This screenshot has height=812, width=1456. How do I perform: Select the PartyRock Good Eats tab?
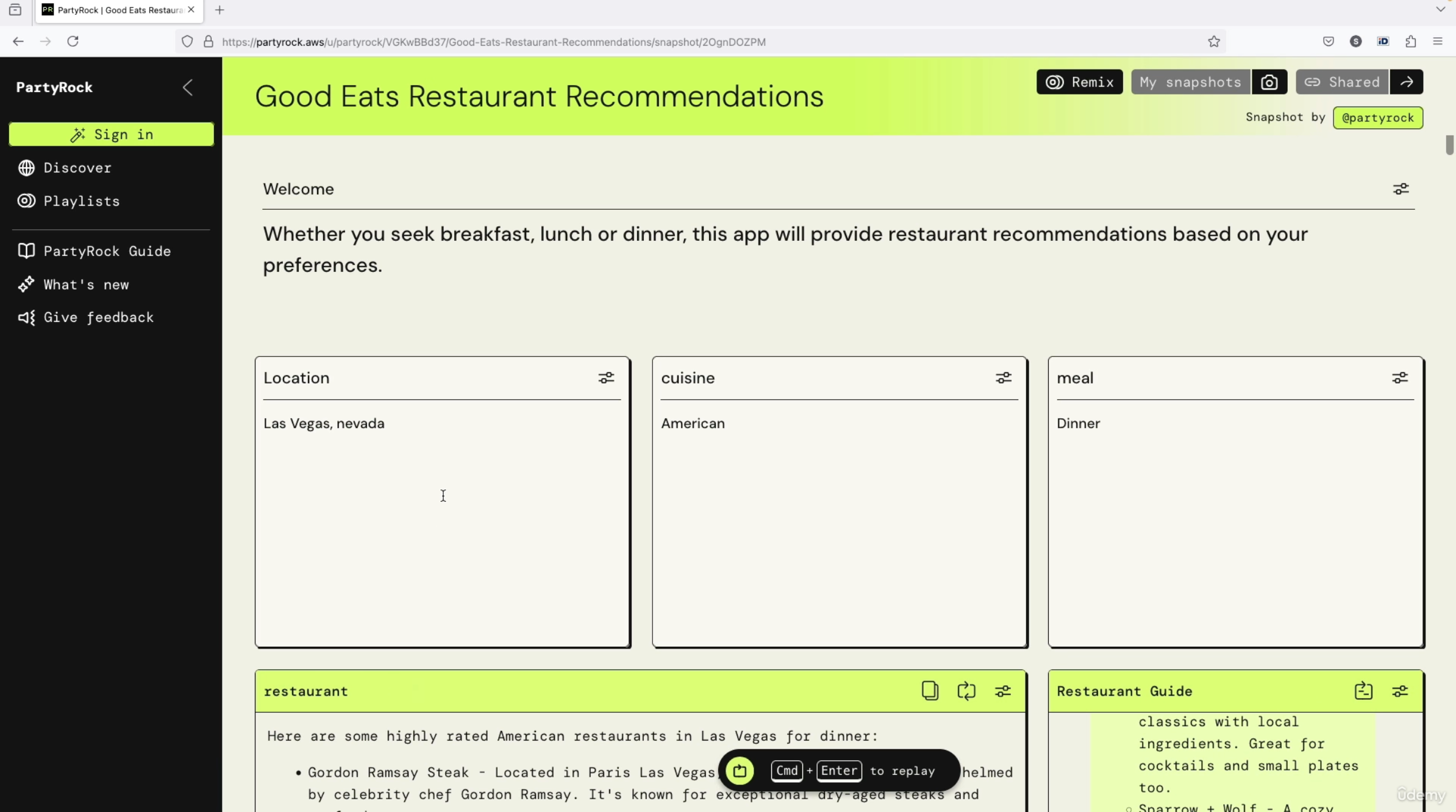pyautogui.click(x=119, y=10)
